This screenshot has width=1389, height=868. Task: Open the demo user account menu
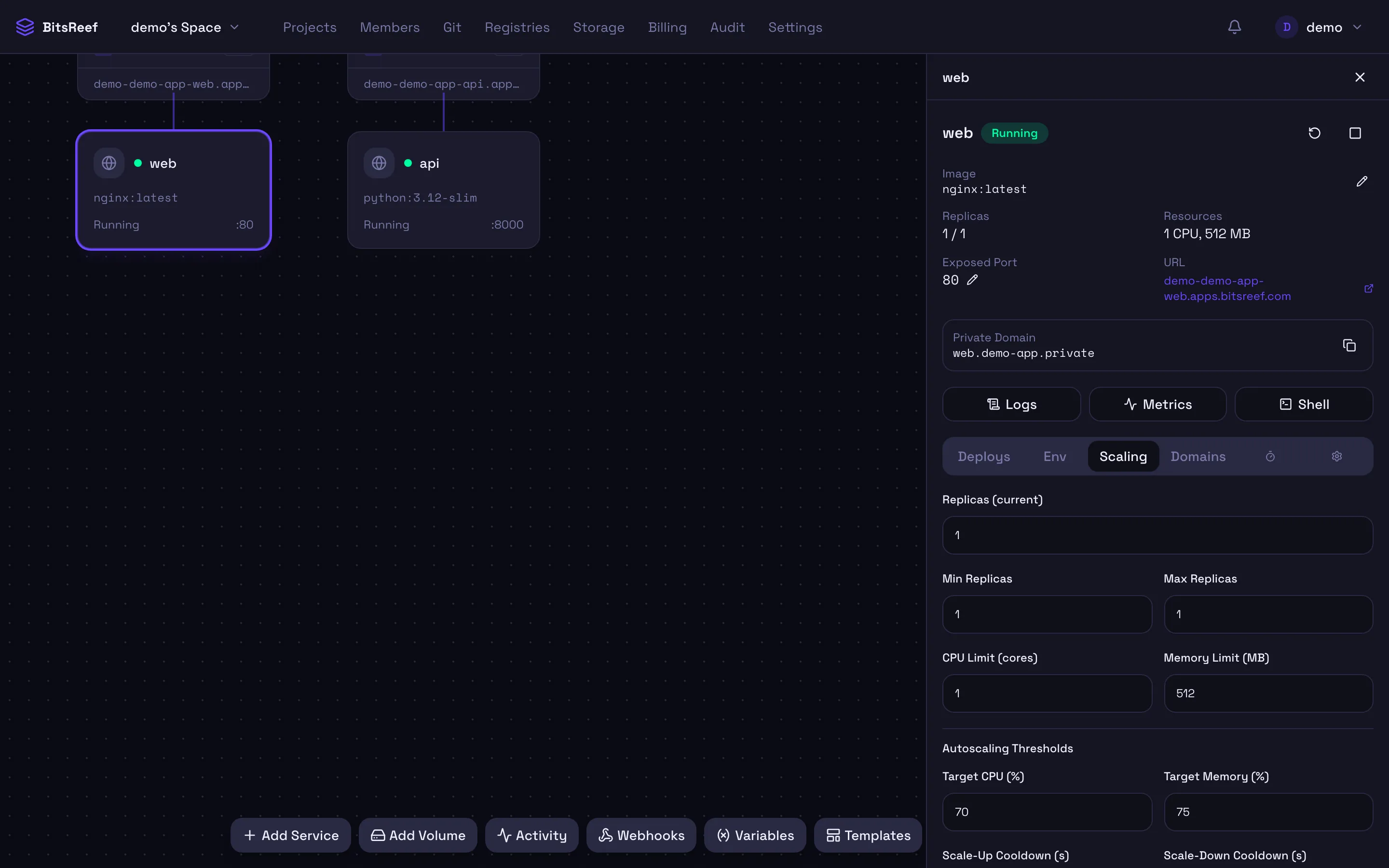[x=1319, y=27]
